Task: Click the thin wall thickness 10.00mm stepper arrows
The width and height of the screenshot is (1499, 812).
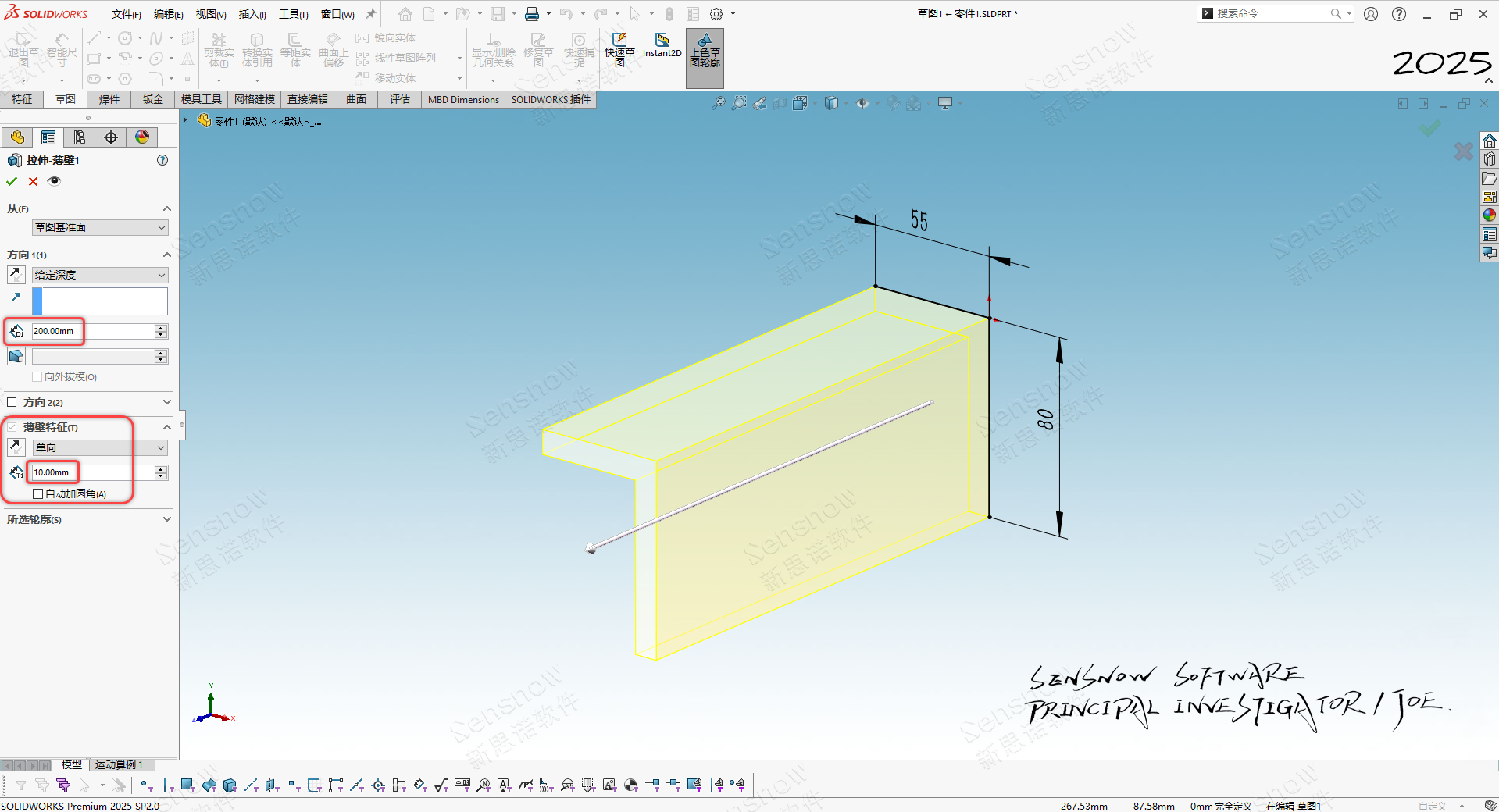Action: 161,472
